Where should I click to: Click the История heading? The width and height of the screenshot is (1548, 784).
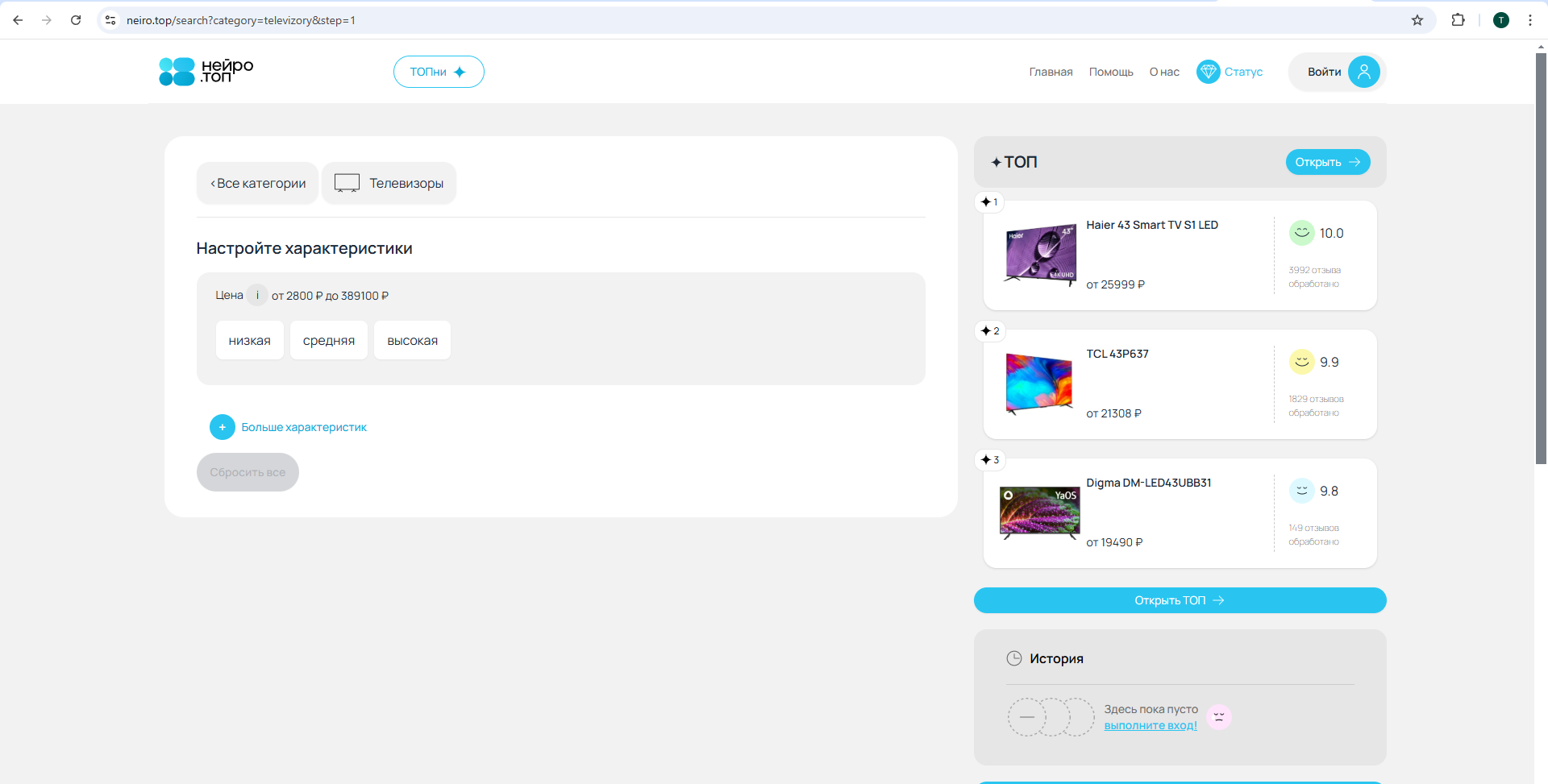tap(1056, 658)
